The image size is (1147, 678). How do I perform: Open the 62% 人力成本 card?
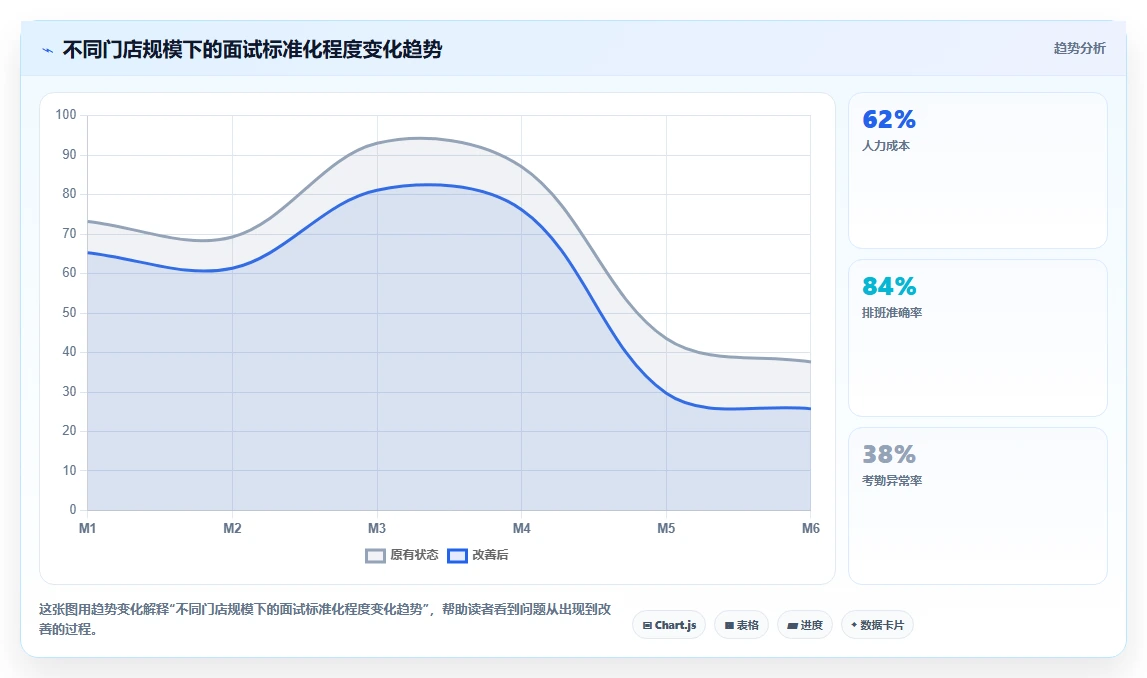pyautogui.click(x=977, y=170)
